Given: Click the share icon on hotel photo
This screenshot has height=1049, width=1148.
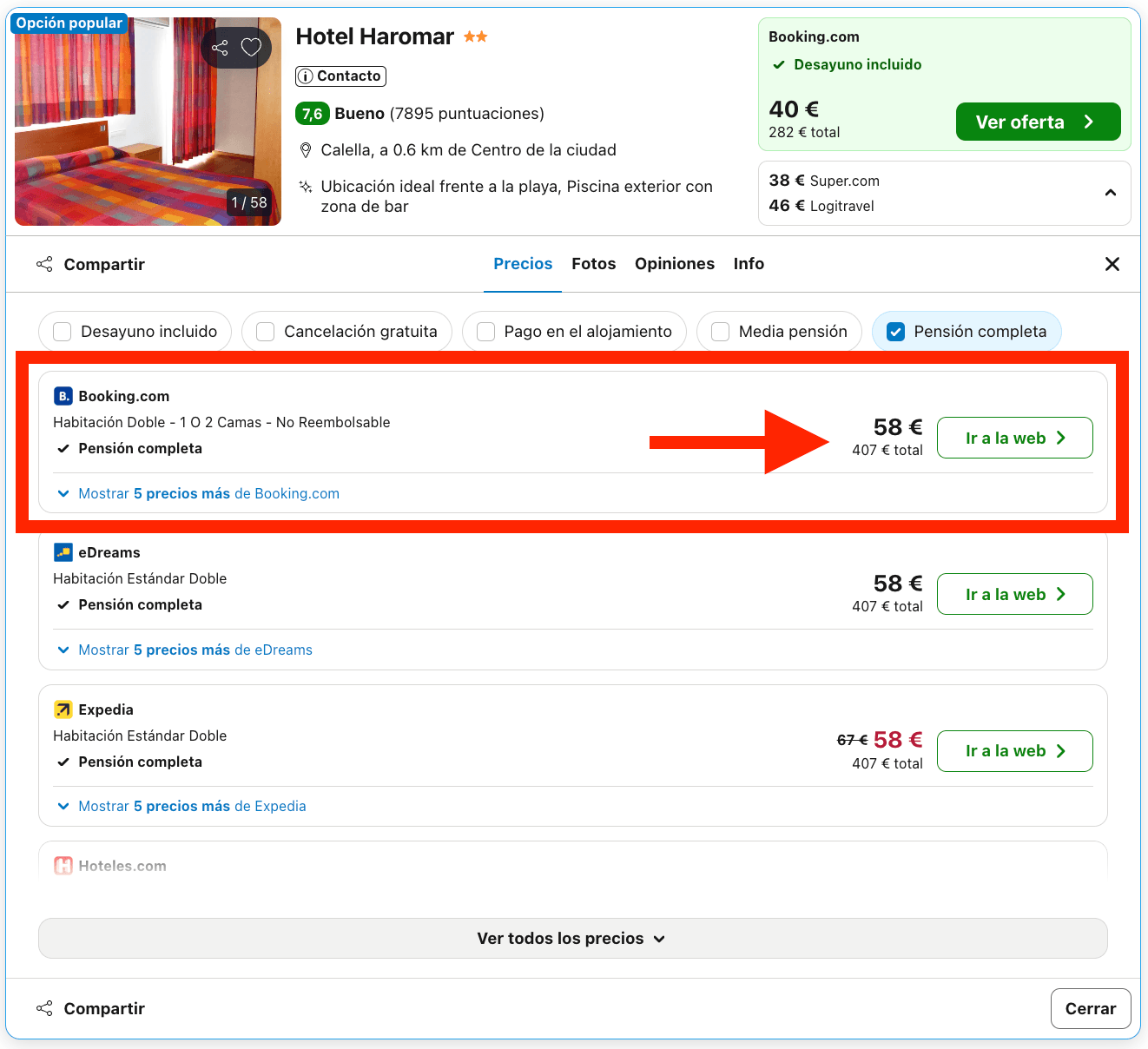Looking at the screenshot, I should [220, 48].
